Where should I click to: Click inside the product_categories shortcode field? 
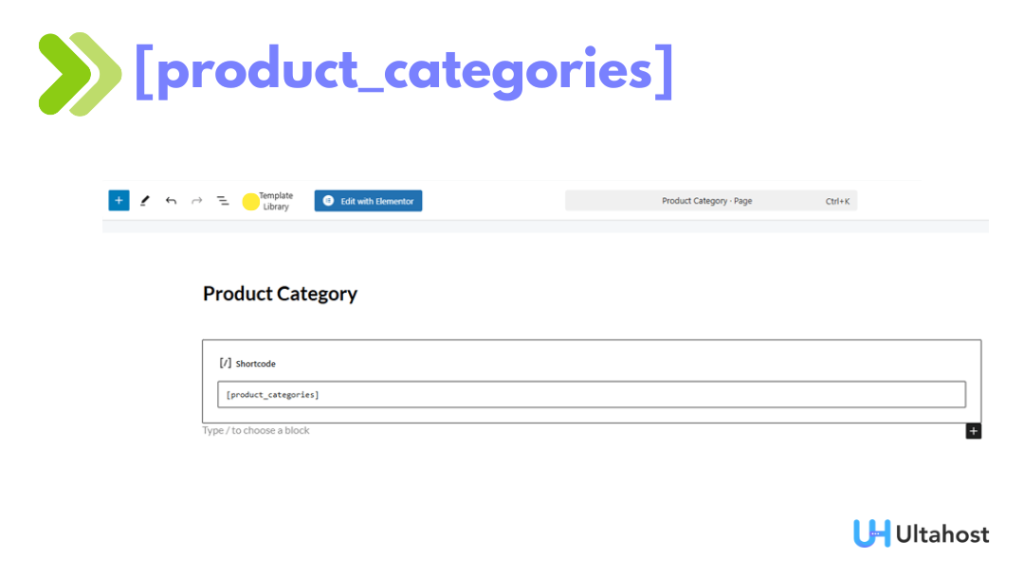pos(400,393)
